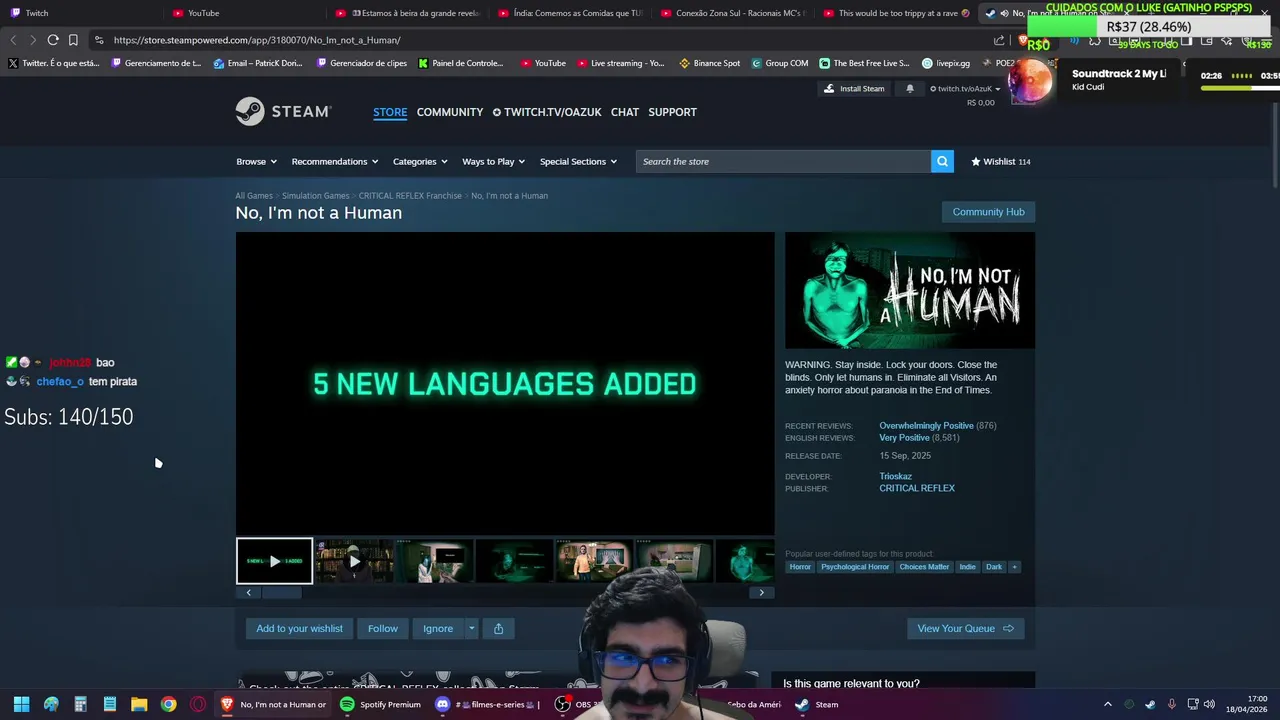This screenshot has width=1280, height=720.
Task: Open the Calculator app in taskbar
Action: [x=80, y=704]
